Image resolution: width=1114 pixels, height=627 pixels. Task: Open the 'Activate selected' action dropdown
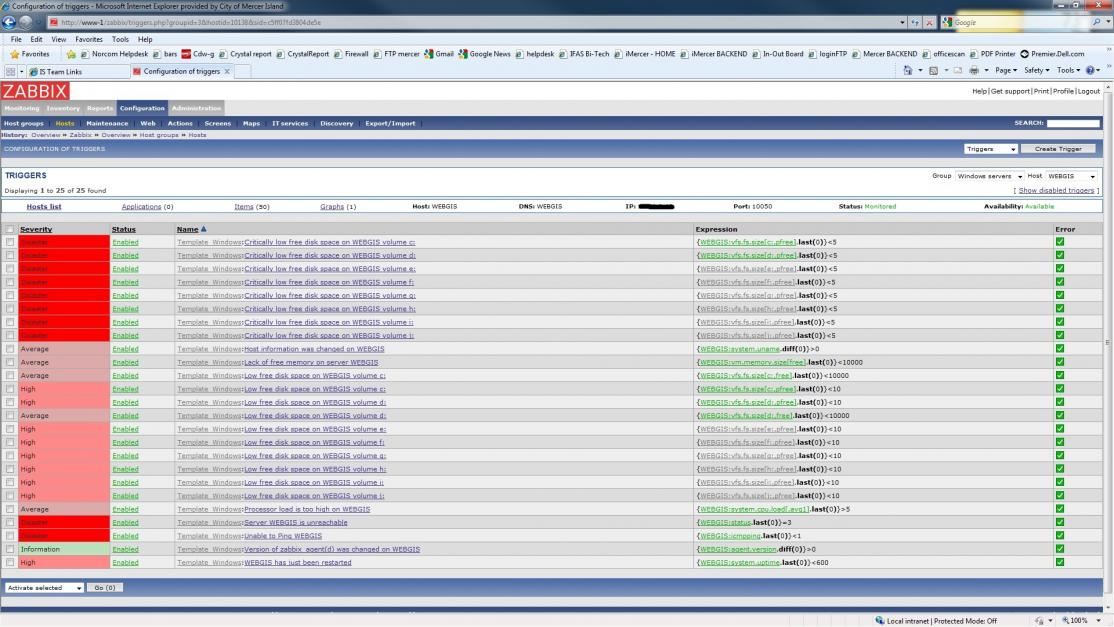click(44, 588)
